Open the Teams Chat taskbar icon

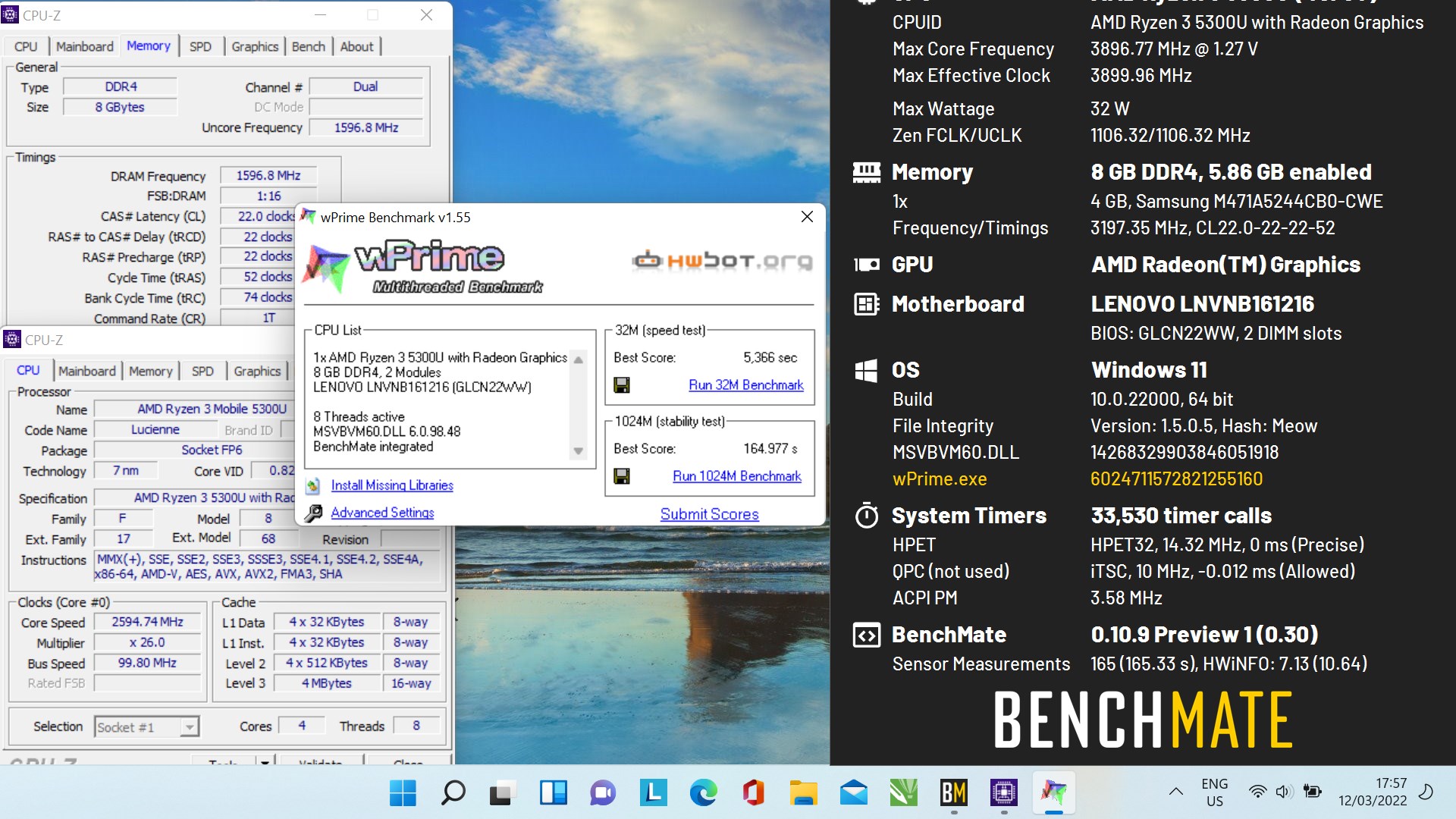point(603,793)
